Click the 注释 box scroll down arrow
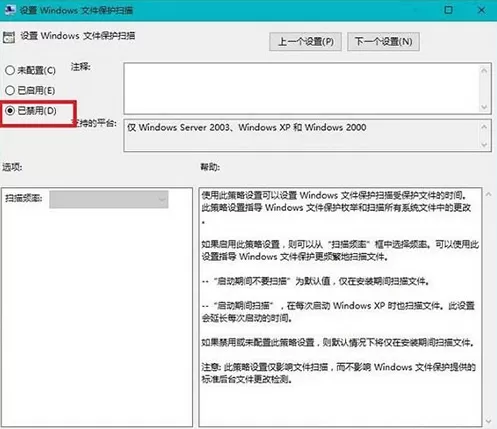The image size is (497, 429). [484, 107]
